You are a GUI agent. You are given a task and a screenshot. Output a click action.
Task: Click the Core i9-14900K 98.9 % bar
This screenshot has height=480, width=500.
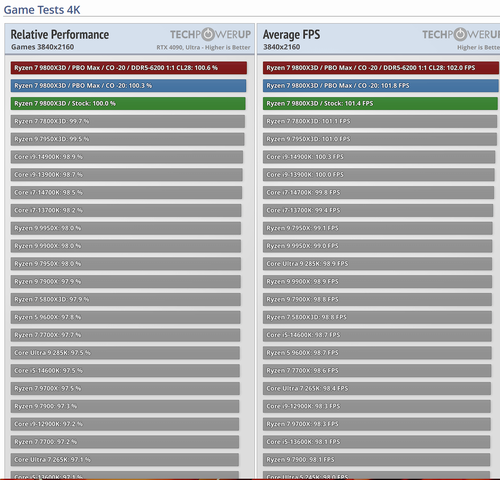(x=127, y=157)
